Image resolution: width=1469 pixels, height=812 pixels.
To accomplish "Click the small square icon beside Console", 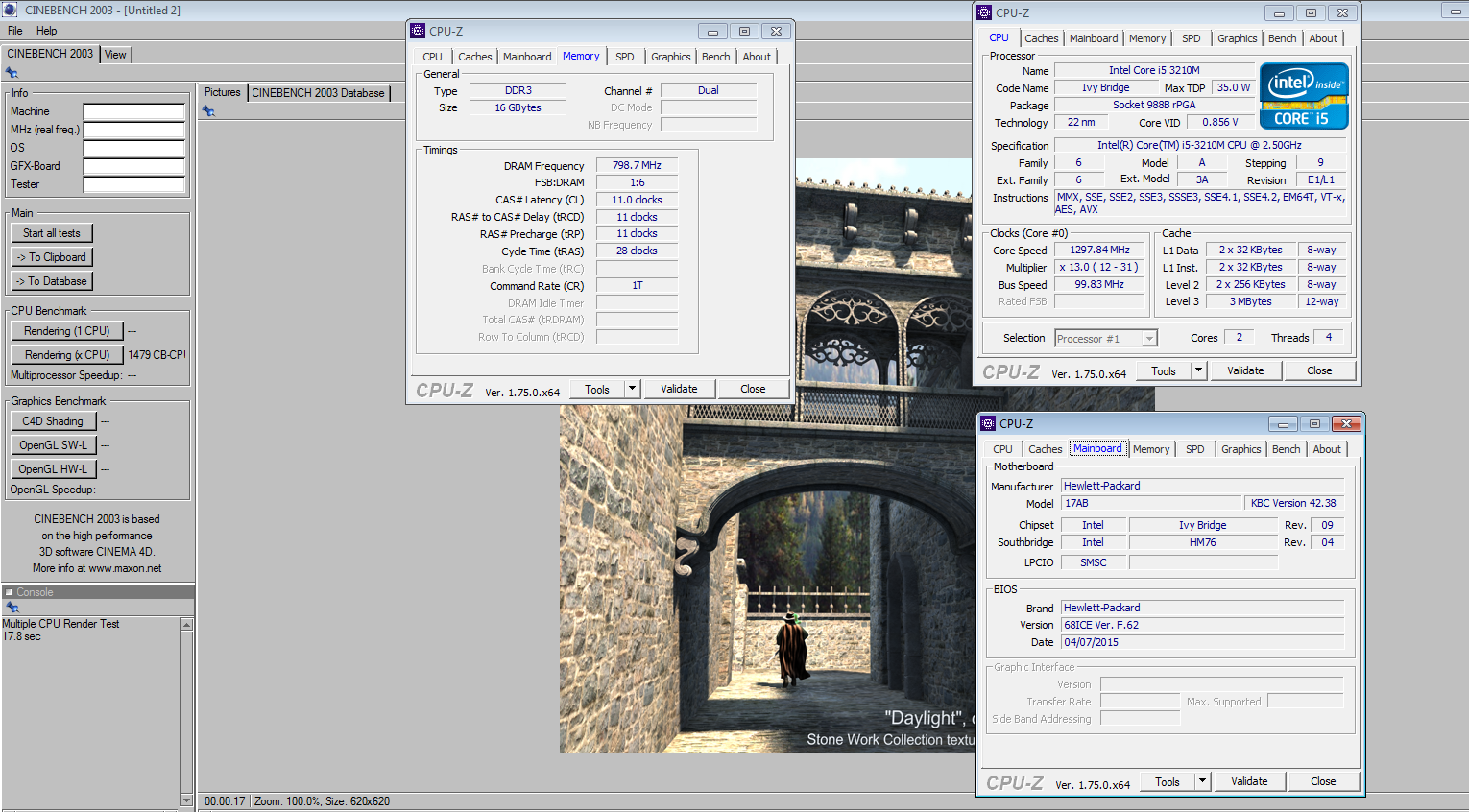I will pos(9,592).
